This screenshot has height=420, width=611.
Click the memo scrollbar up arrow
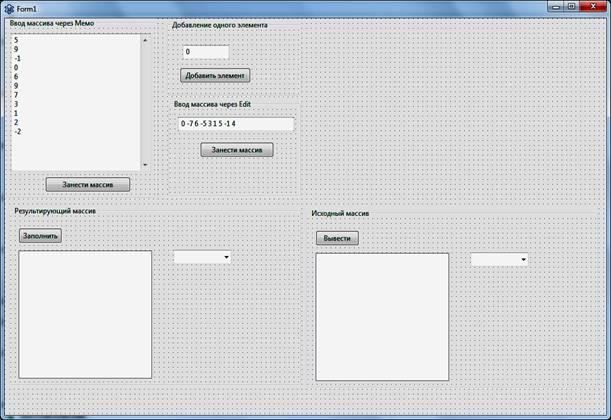[145, 40]
